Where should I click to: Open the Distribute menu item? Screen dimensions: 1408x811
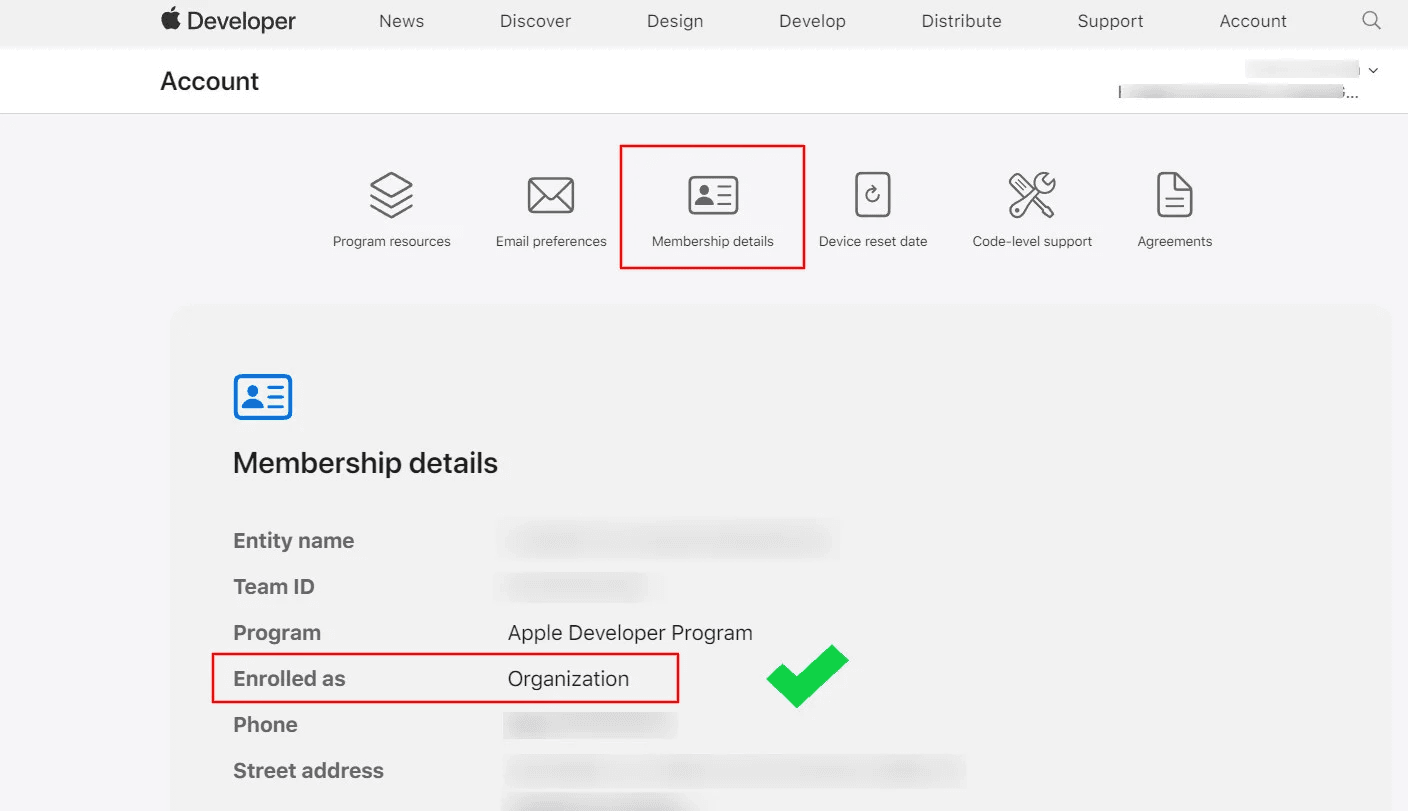click(x=961, y=21)
